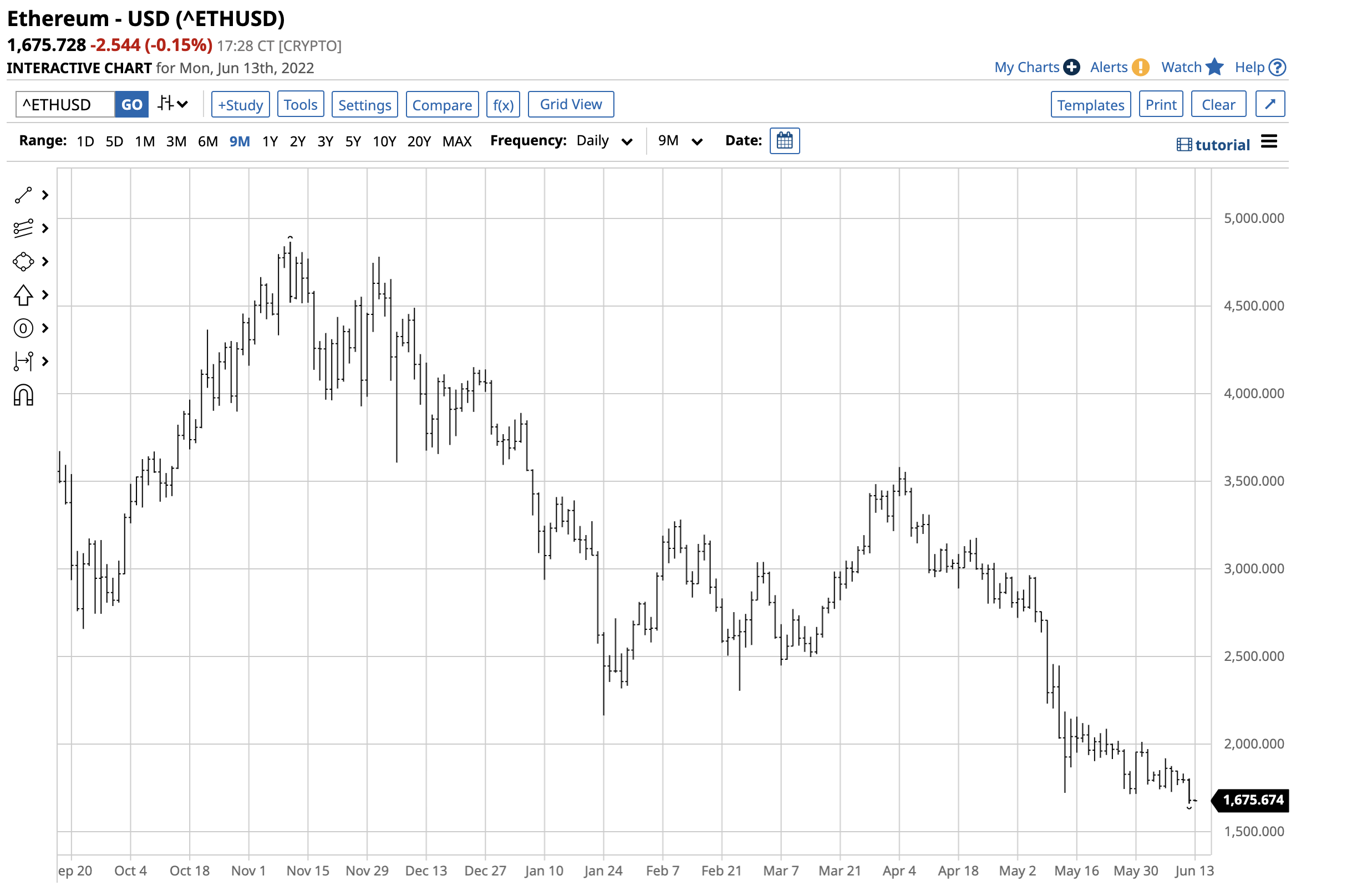The height and width of the screenshot is (896, 1352).
Task: Select the 10Y range
Action: point(384,141)
